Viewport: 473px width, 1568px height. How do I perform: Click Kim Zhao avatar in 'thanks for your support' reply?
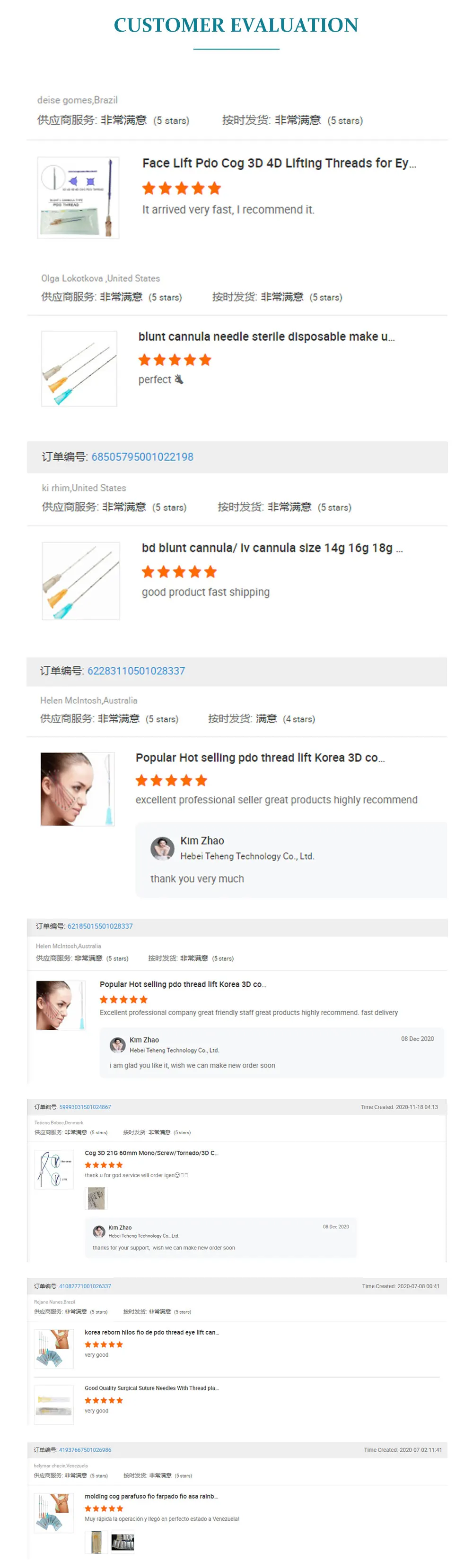99,1232
